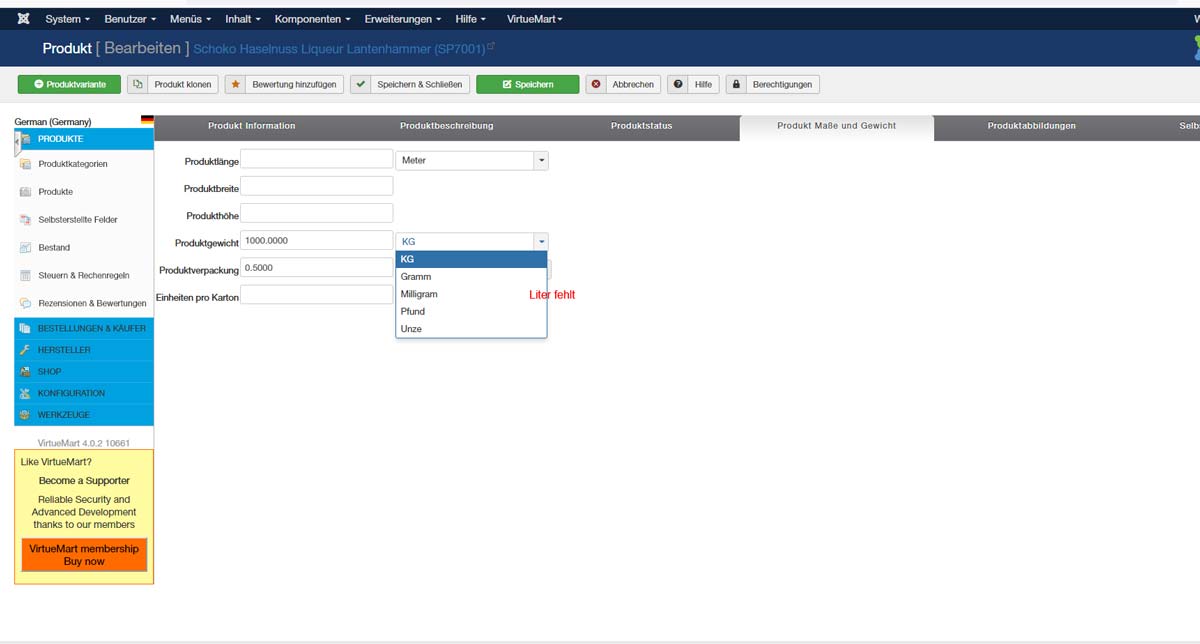This screenshot has height=644, width=1200.
Task: Expand the Bestellungen & Käufer section
Action: click(91, 328)
